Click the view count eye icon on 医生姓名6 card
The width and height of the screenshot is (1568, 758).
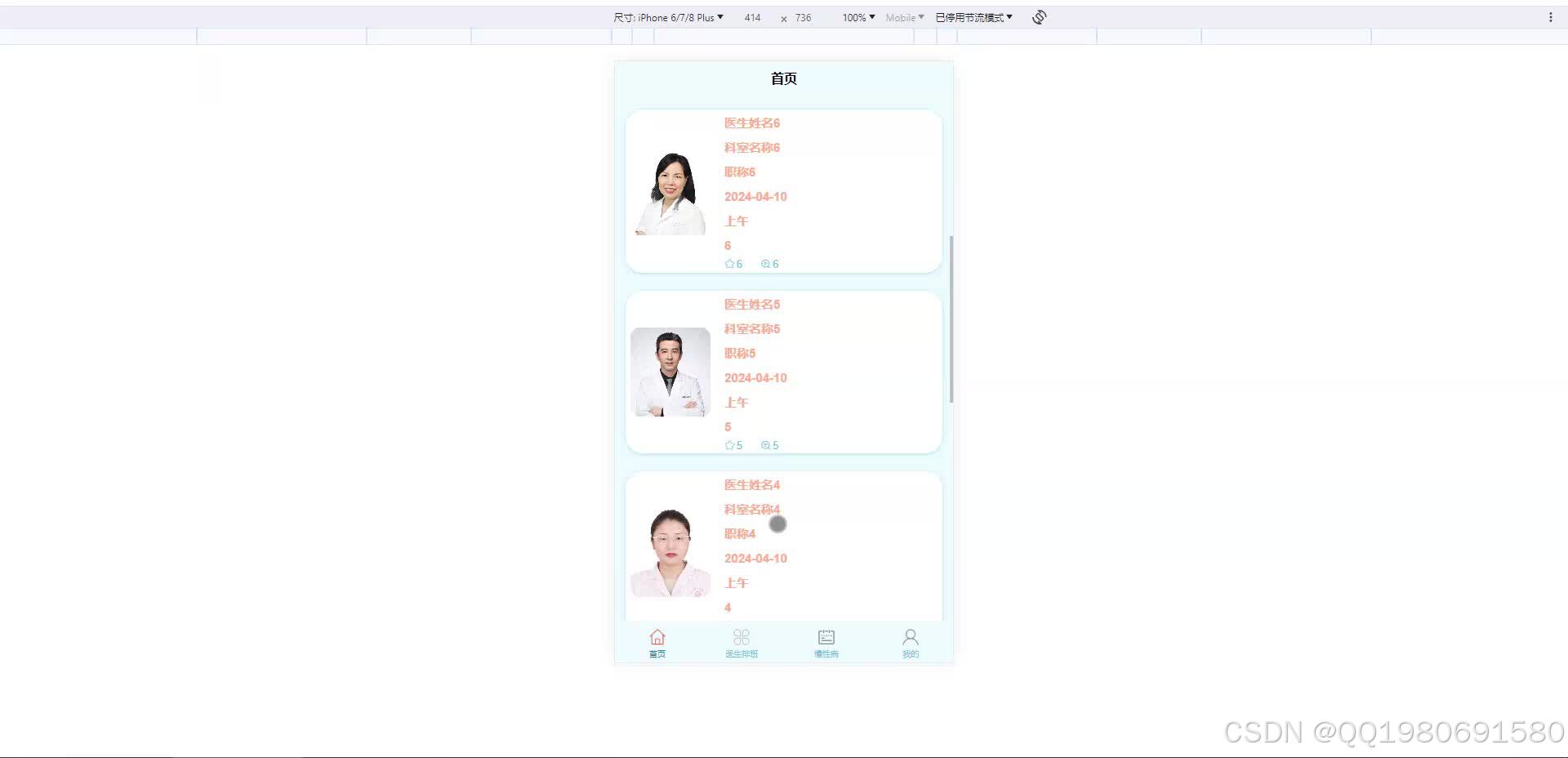pyautogui.click(x=764, y=263)
